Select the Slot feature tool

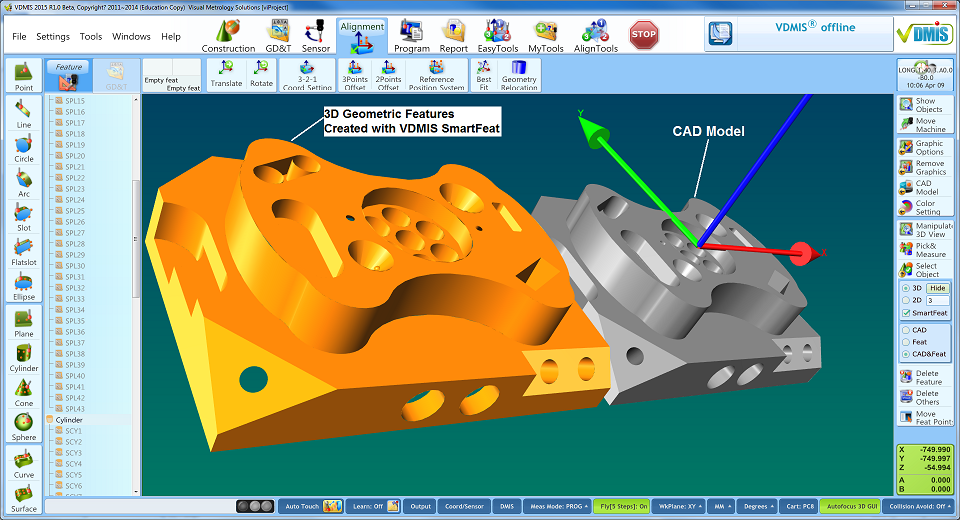(24, 217)
